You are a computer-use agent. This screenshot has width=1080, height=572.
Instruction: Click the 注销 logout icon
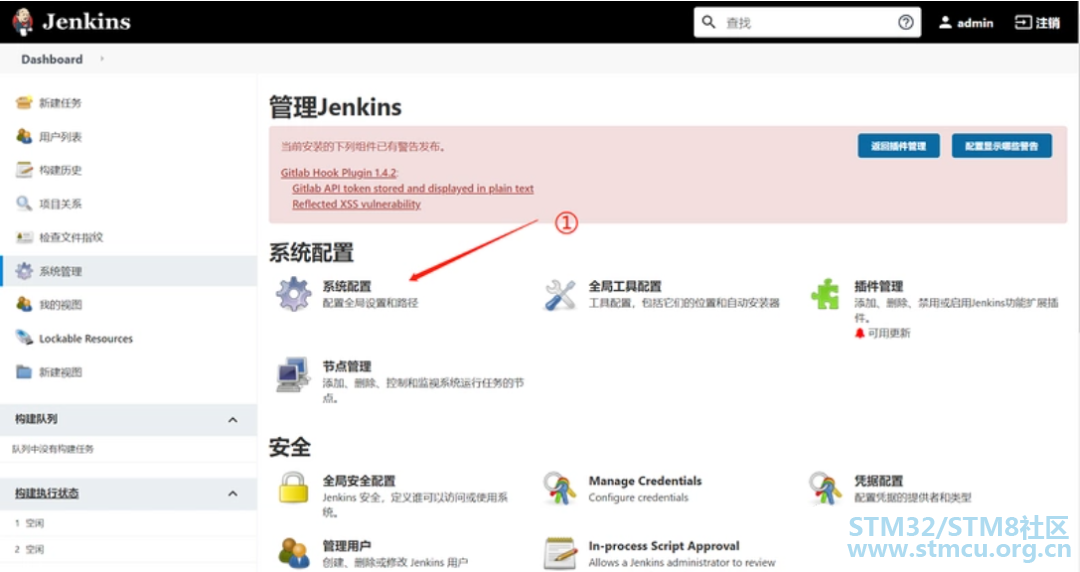[x=1023, y=23]
